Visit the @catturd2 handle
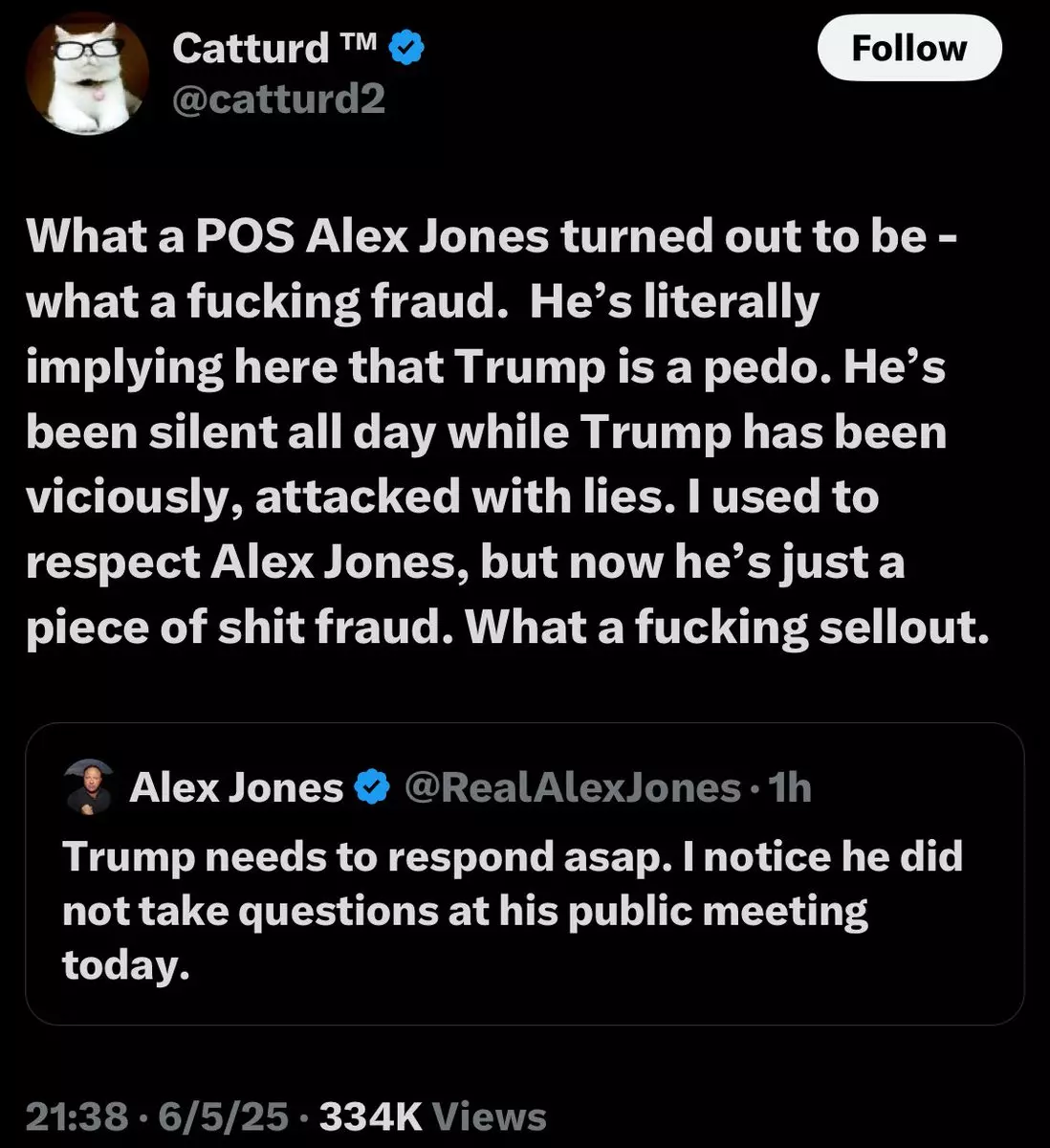Screen dimensions: 1050x1148 pos(278,99)
